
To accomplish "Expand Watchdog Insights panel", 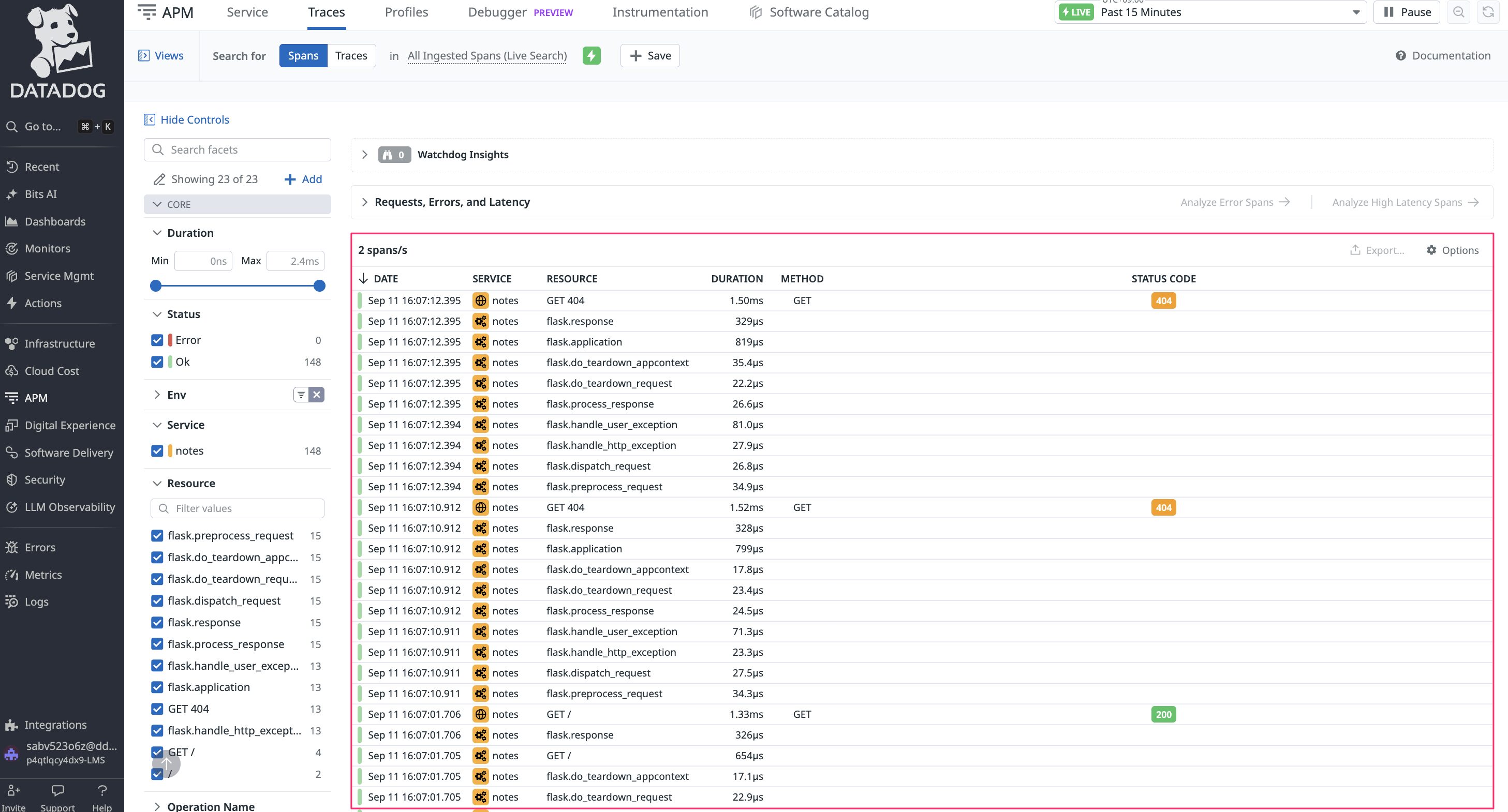I will pyautogui.click(x=365, y=155).
